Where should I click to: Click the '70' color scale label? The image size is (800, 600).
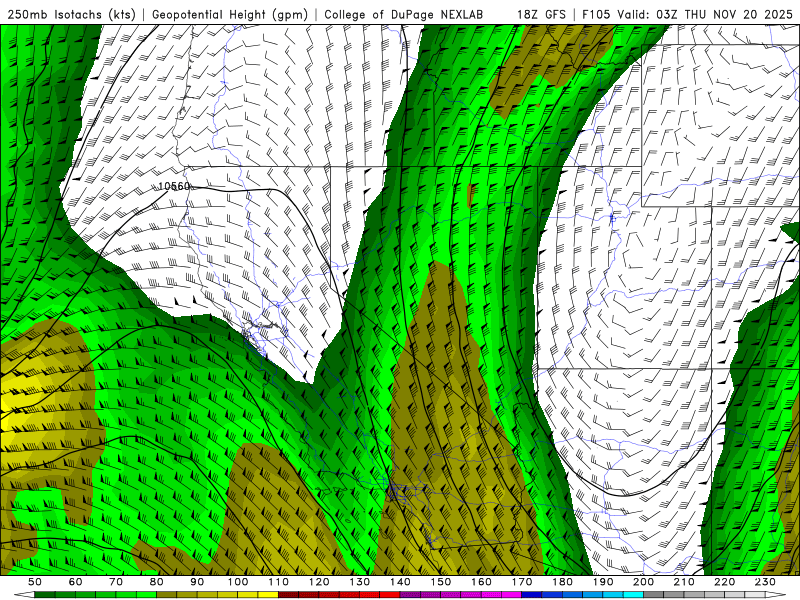point(116,582)
